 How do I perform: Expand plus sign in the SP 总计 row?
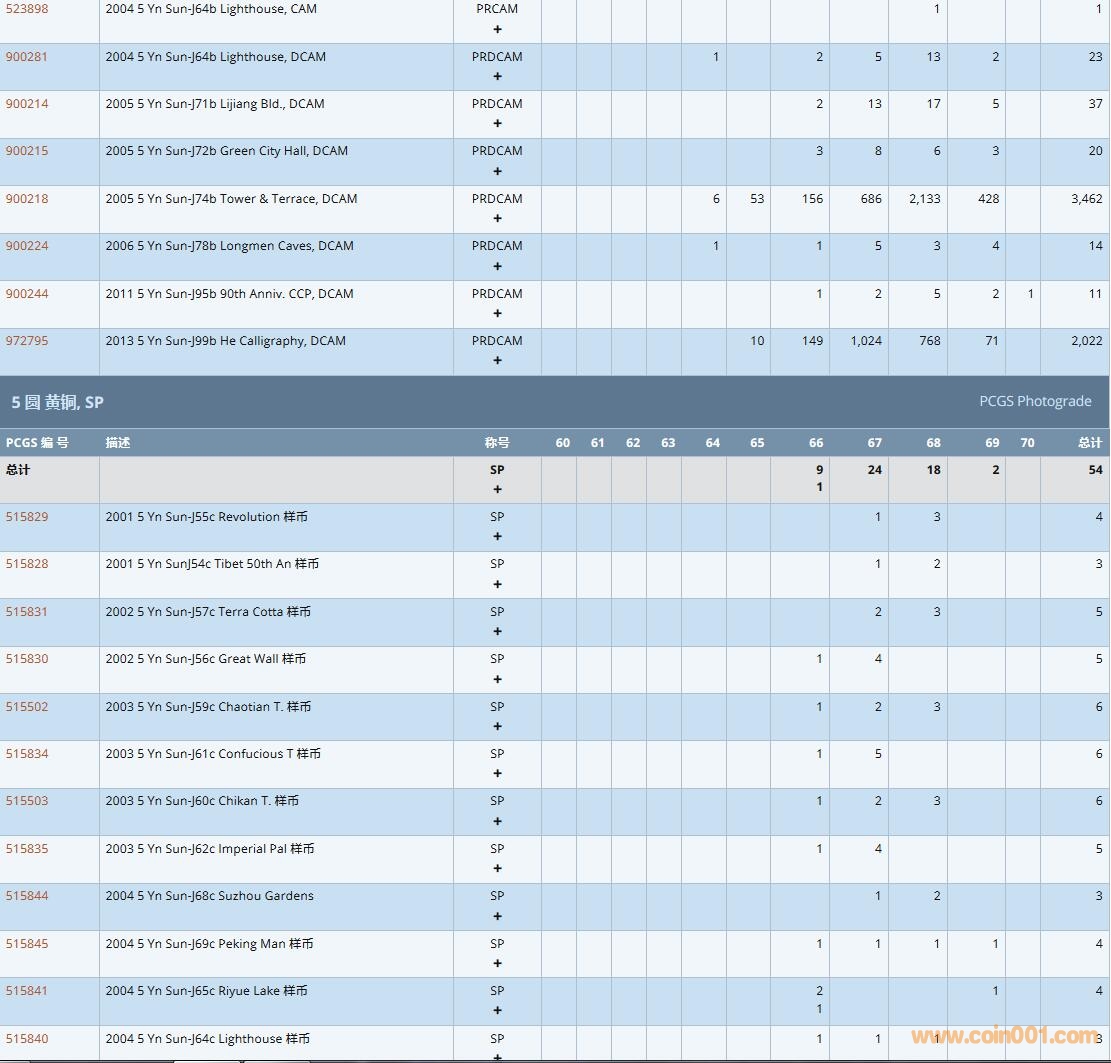[497, 490]
